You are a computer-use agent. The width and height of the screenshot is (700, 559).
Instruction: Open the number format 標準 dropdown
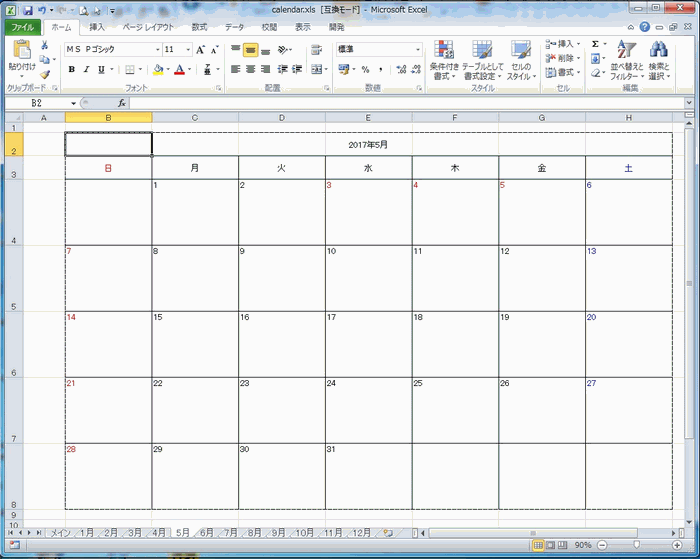pos(418,50)
